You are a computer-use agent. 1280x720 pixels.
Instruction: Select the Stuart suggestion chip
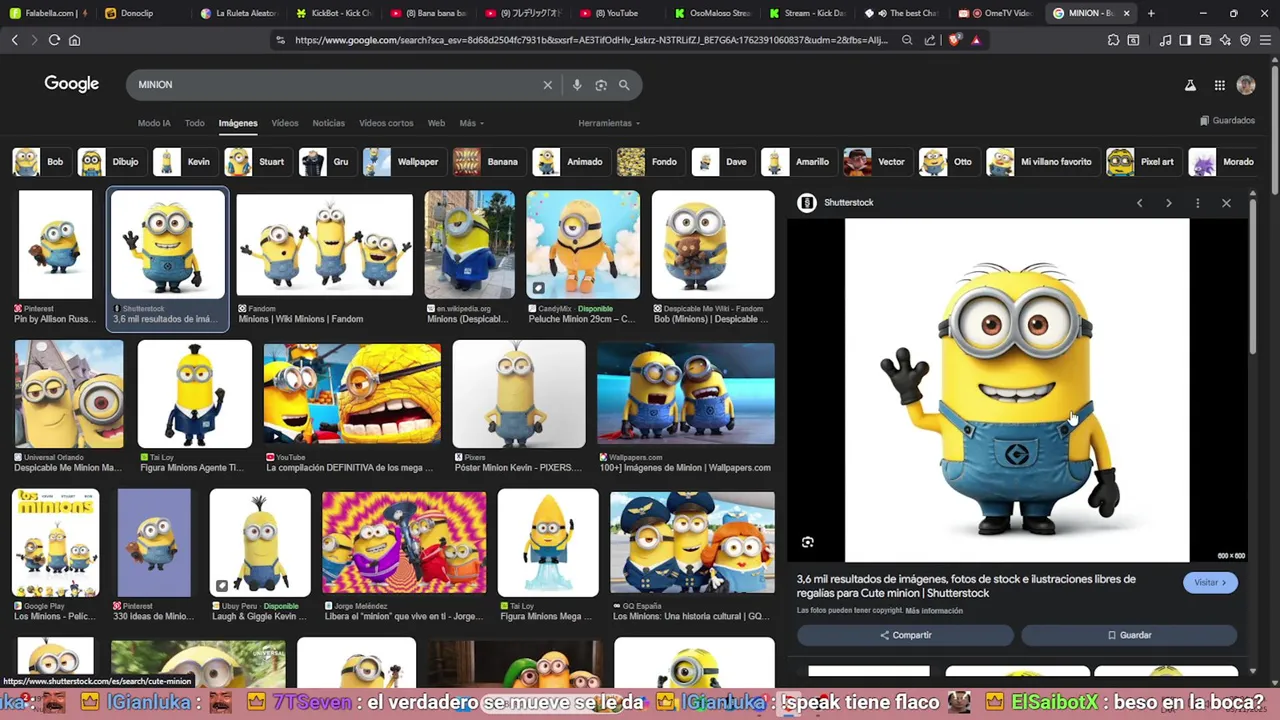257,162
